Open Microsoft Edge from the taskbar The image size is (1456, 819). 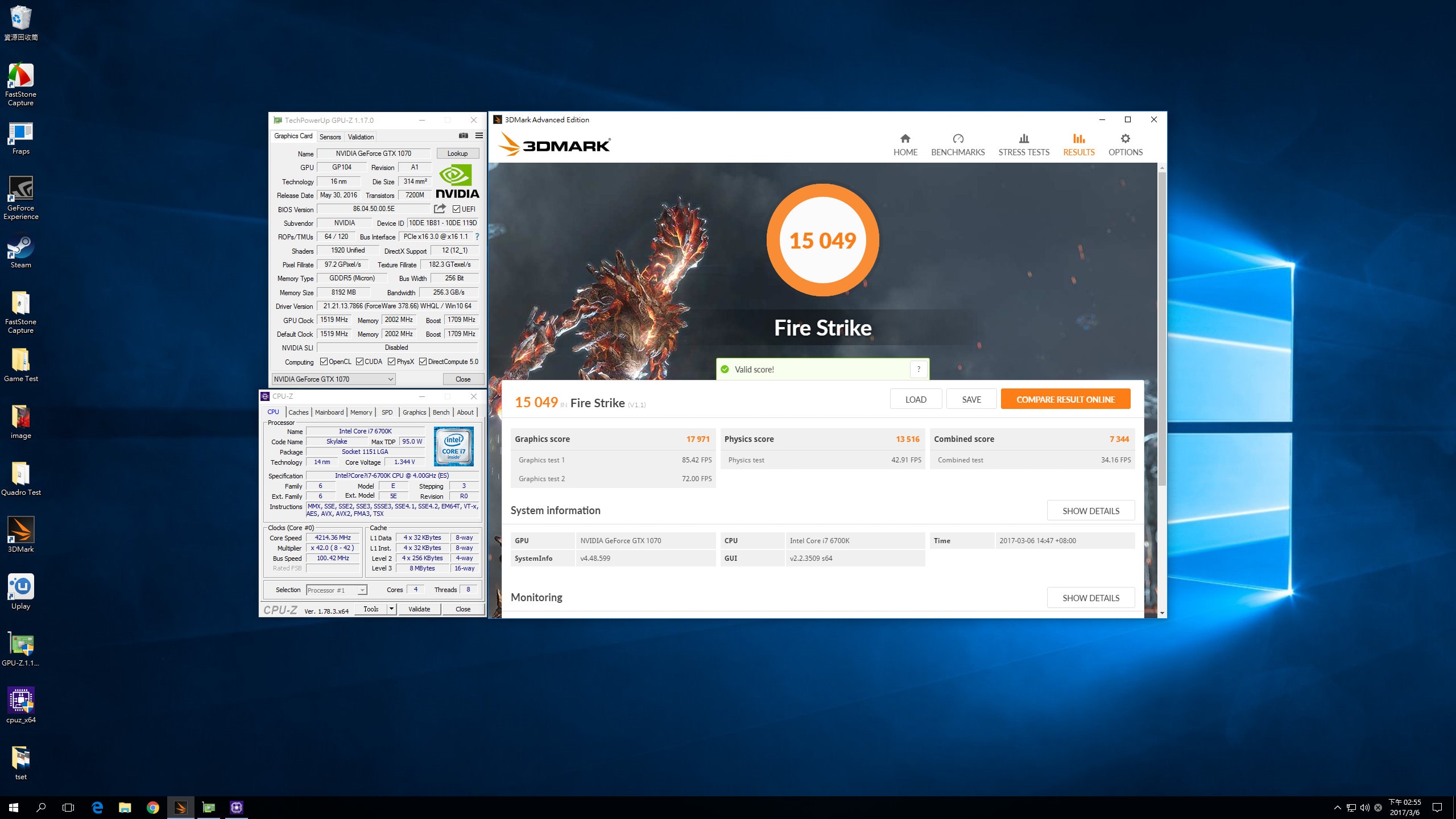97,808
